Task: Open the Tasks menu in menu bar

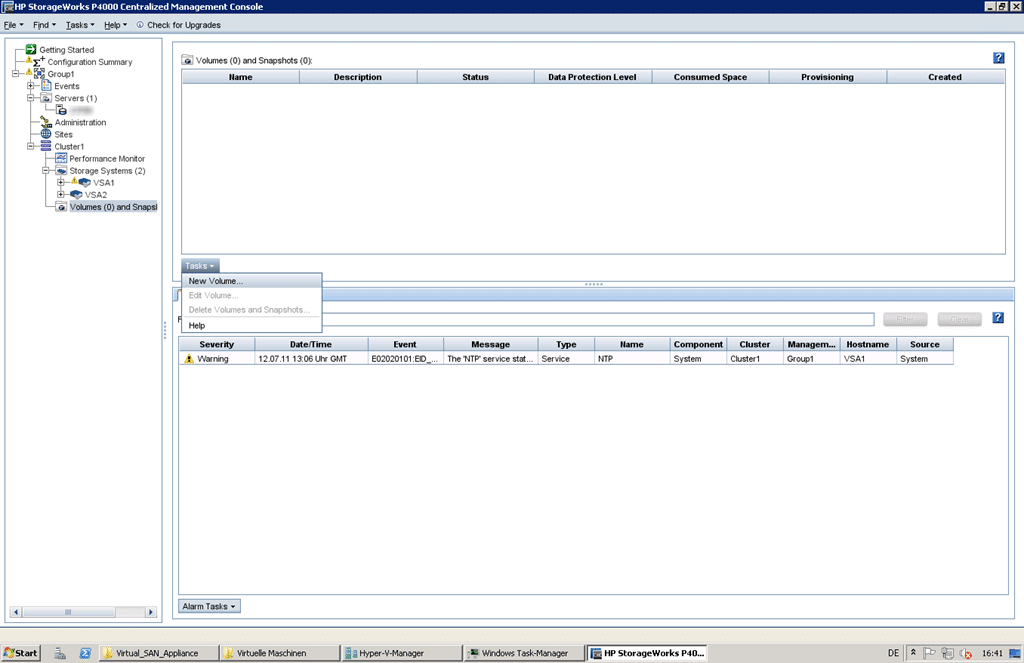Action: coord(80,25)
